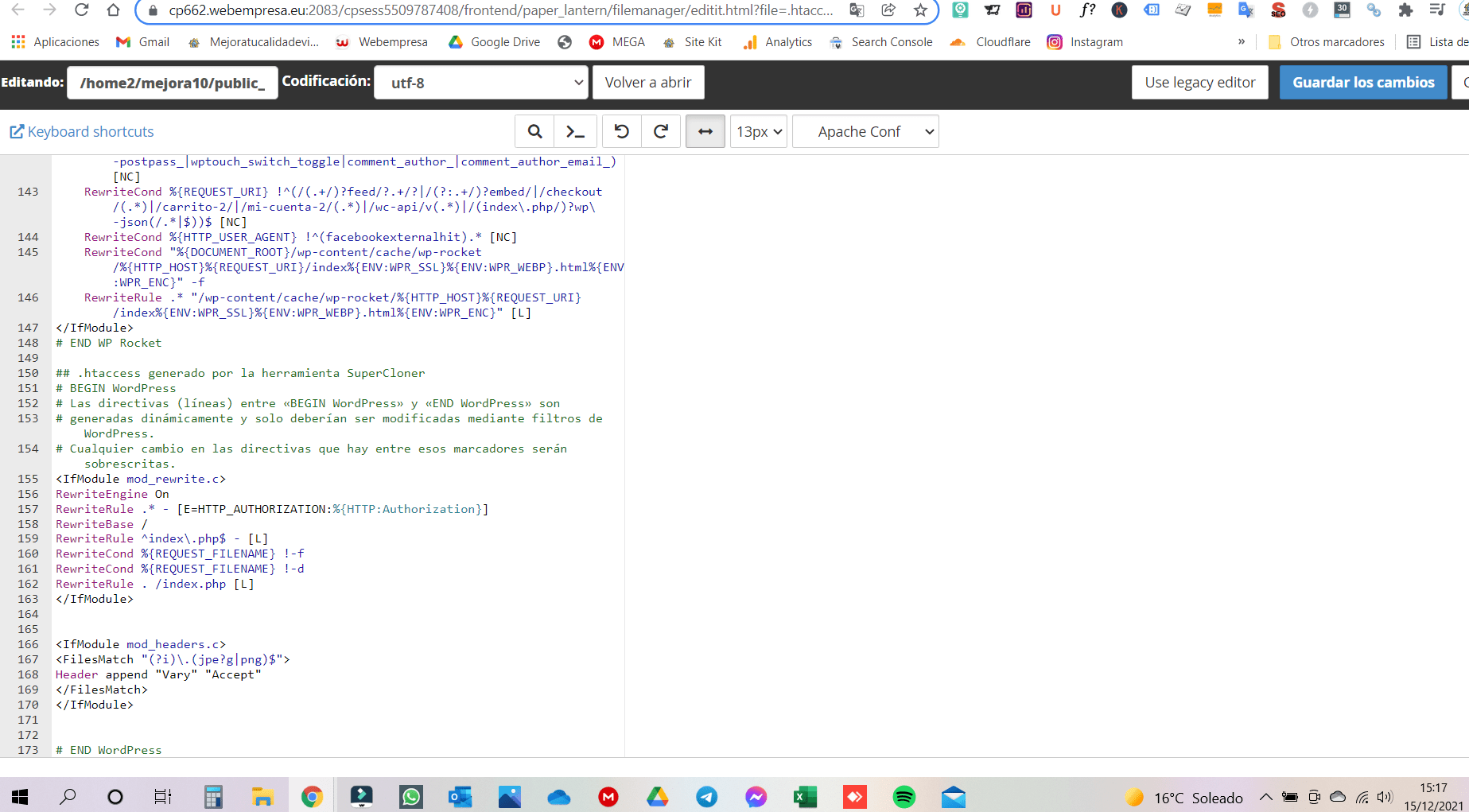Open WhatsApp from the taskbar

click(x=411, y=796)
